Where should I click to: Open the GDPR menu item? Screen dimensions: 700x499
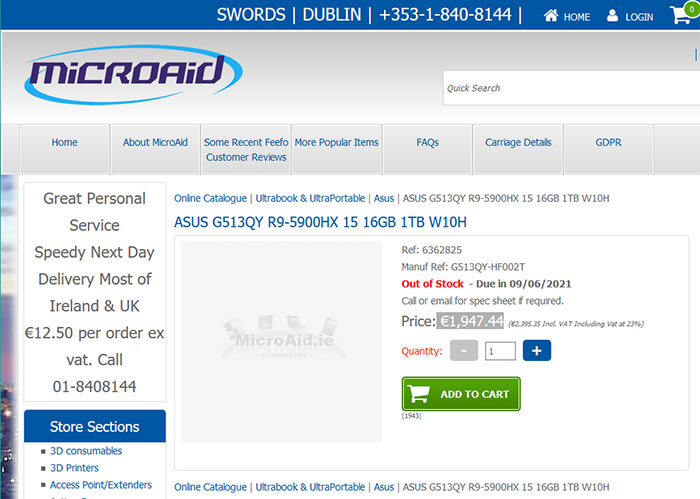608,142
